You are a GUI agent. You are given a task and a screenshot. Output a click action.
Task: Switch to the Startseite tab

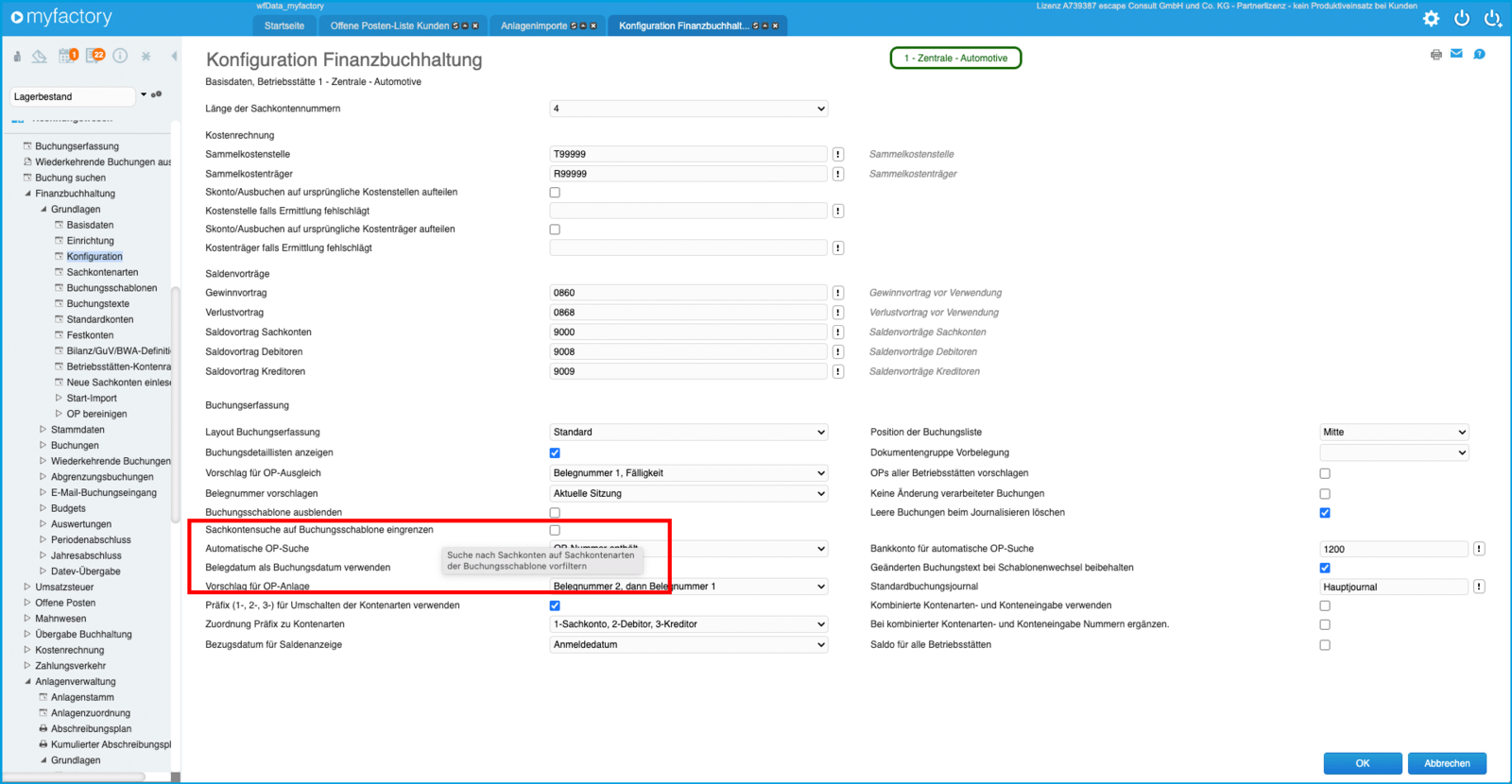click(284, 26)
